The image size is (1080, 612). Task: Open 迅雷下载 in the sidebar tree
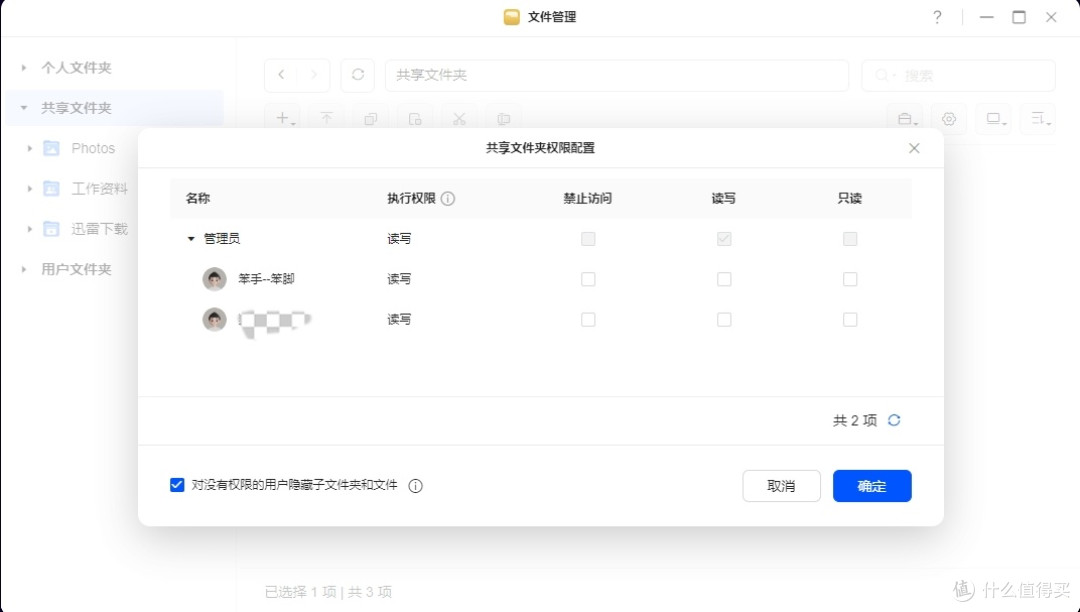click(x=100, y=229)
